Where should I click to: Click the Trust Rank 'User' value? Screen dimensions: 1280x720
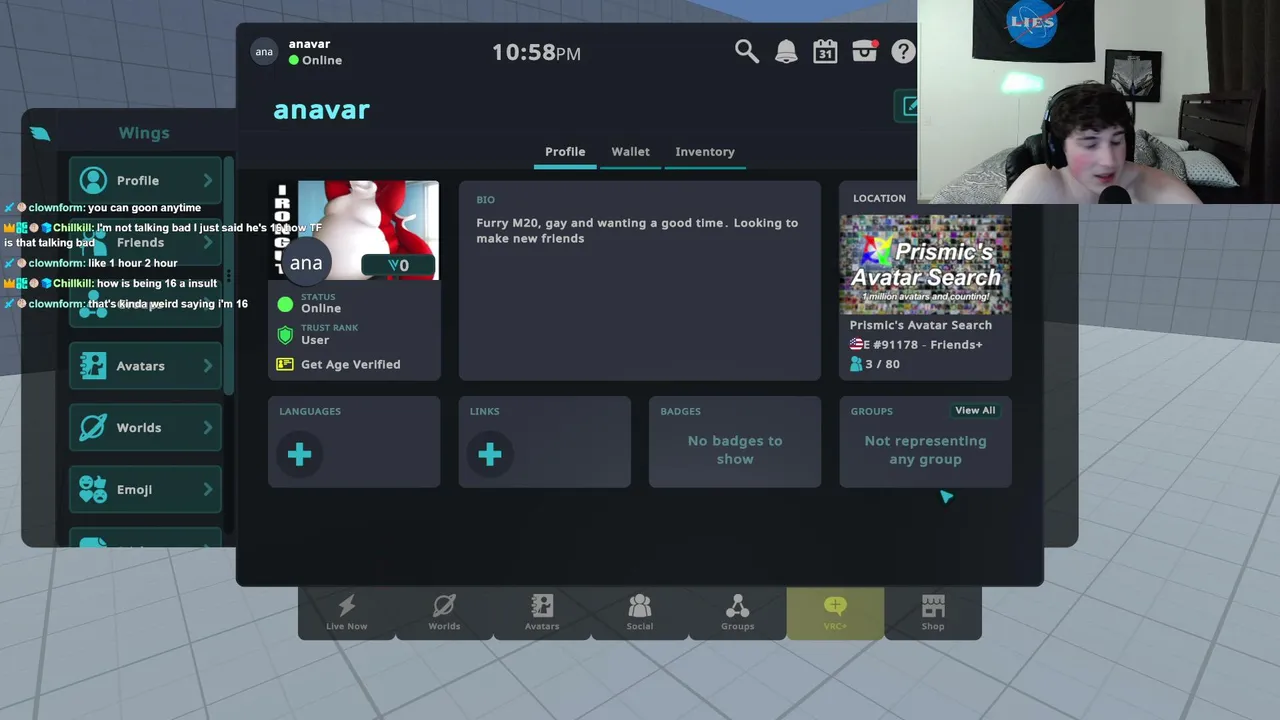315,340
